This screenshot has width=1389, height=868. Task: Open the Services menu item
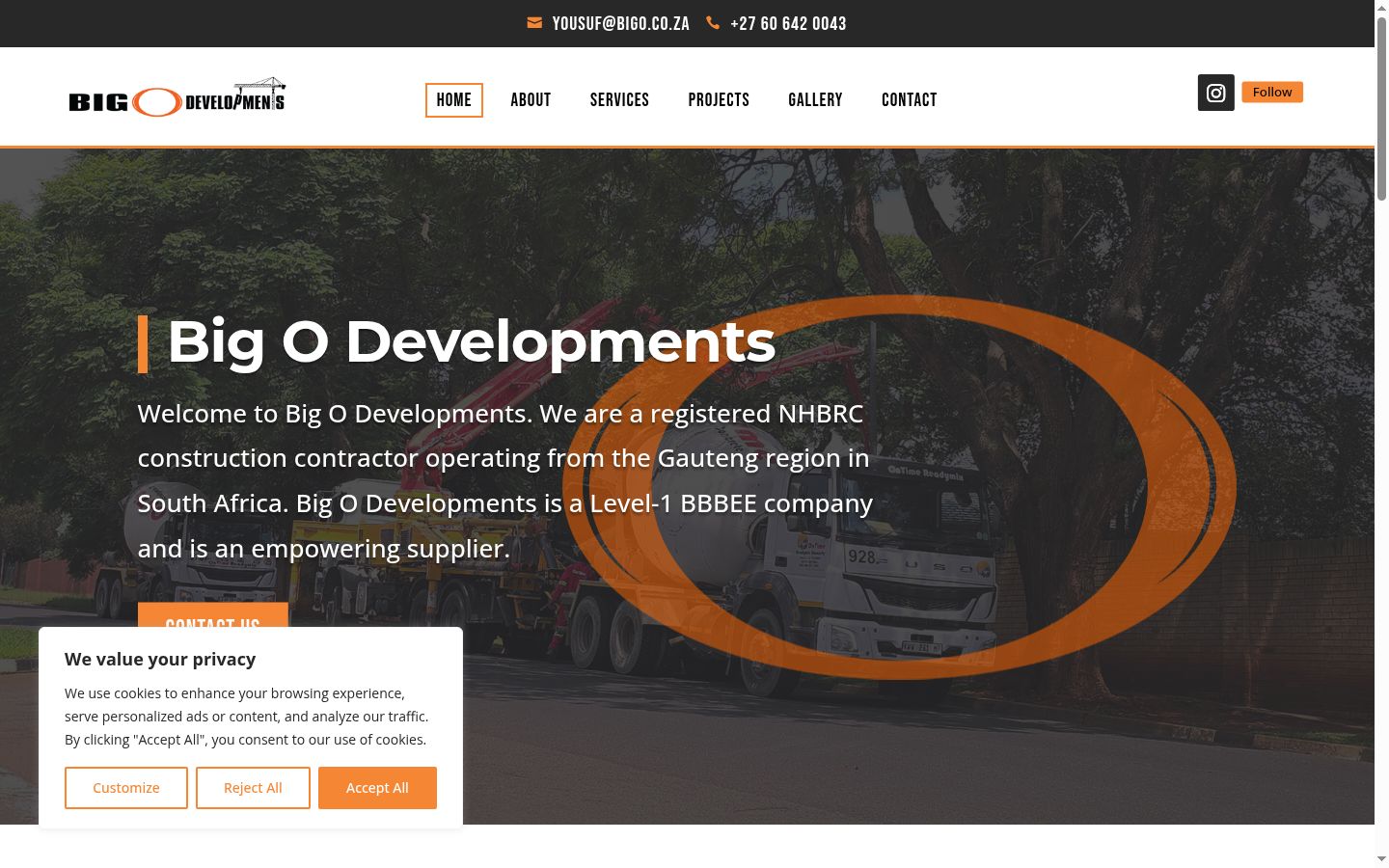click(619, 100)
